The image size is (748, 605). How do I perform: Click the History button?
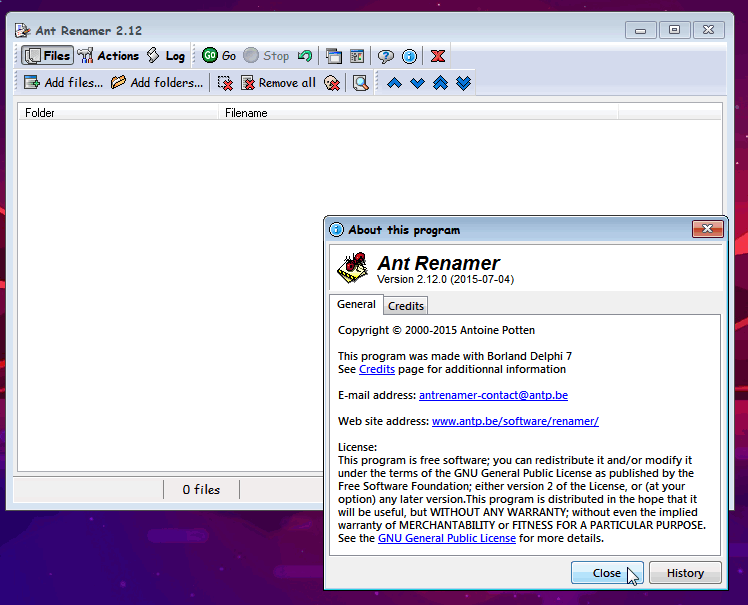click(685, 573)
